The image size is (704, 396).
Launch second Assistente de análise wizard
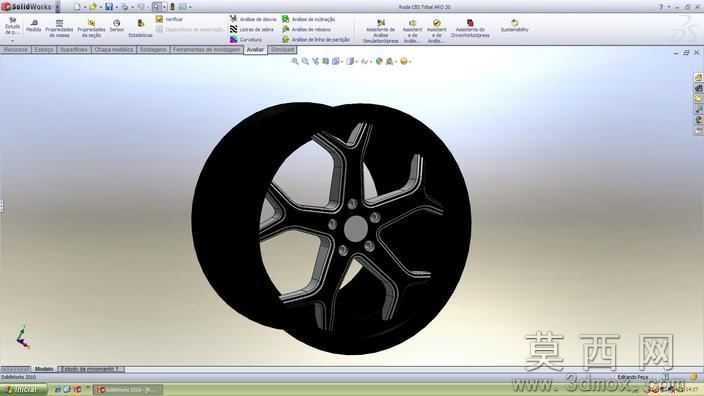point(412,31)
